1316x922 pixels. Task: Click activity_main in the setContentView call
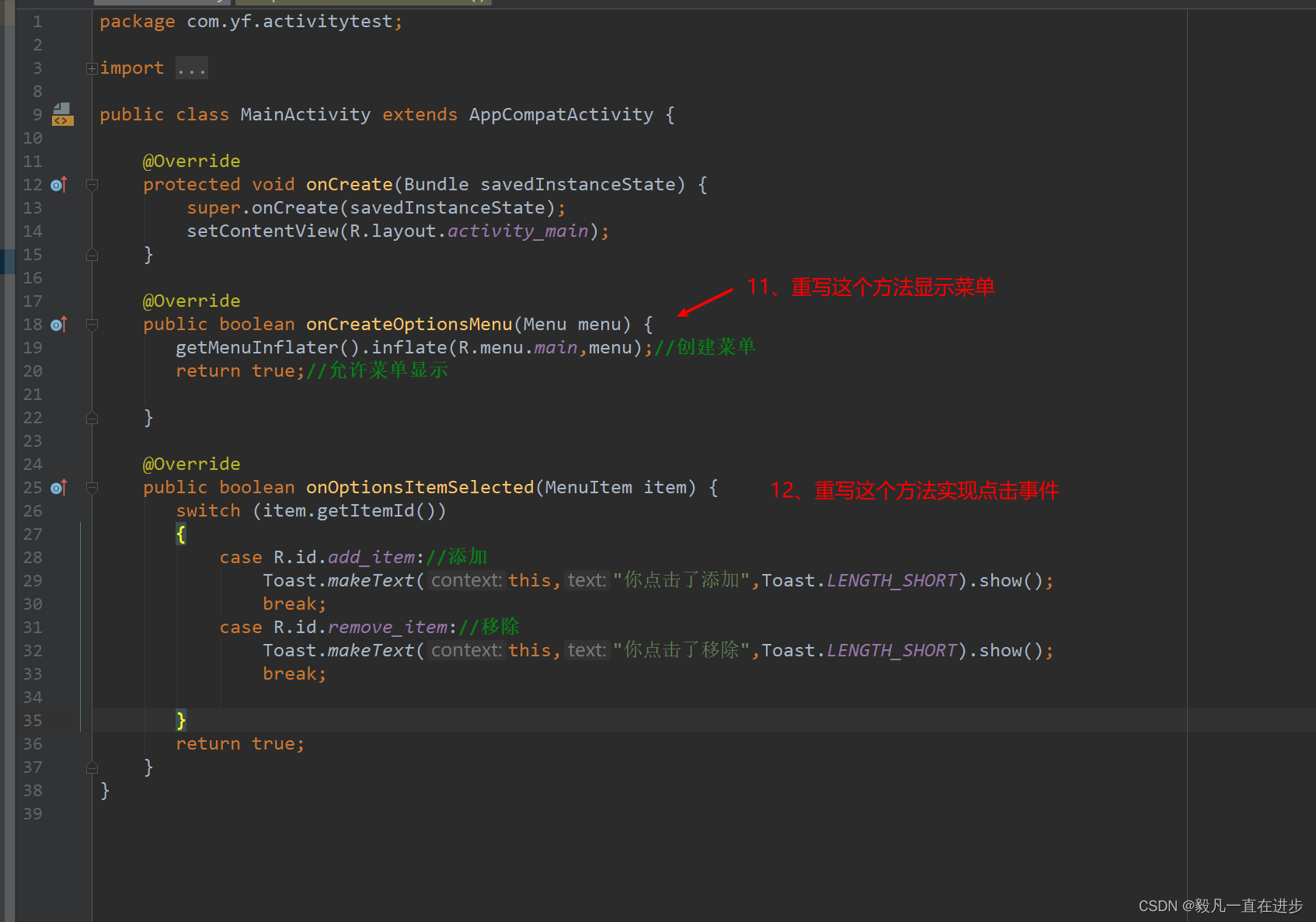[518, 231]
